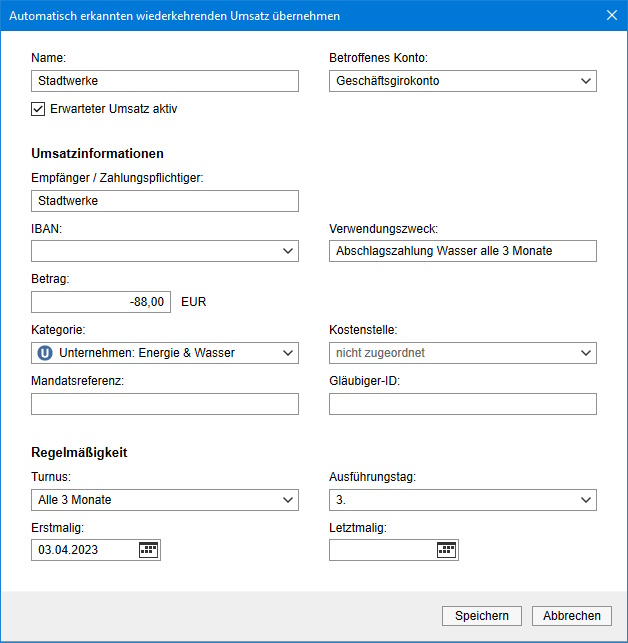Click the Verwendungszweck text field

tap(462, 251)
